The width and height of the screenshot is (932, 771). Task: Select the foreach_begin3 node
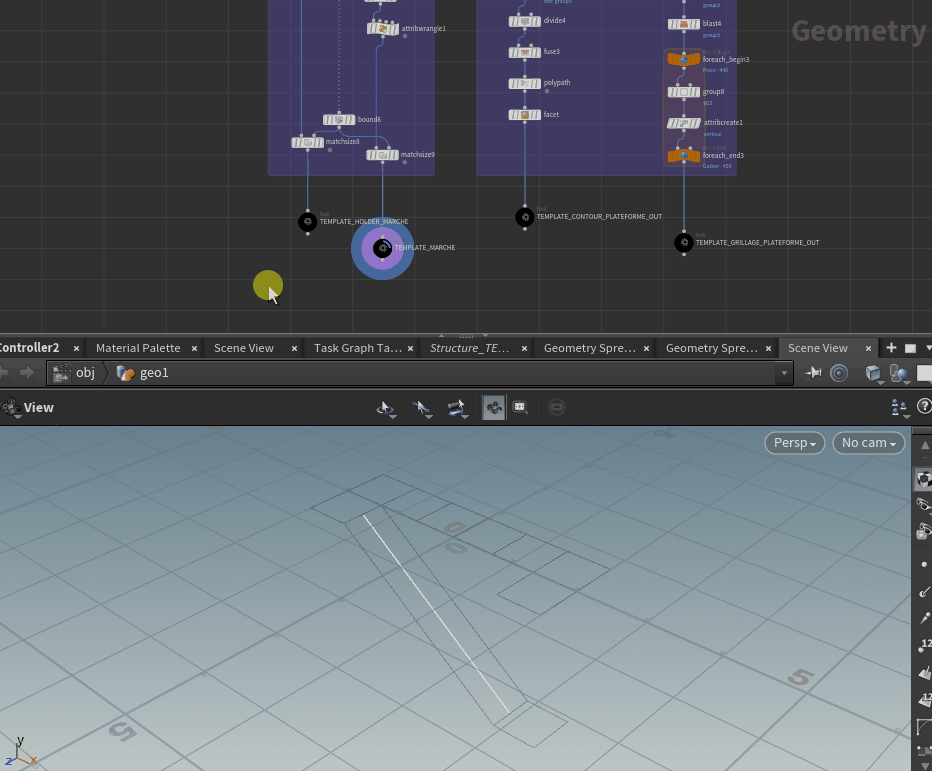pyautogui.click(x=684, y=60)
